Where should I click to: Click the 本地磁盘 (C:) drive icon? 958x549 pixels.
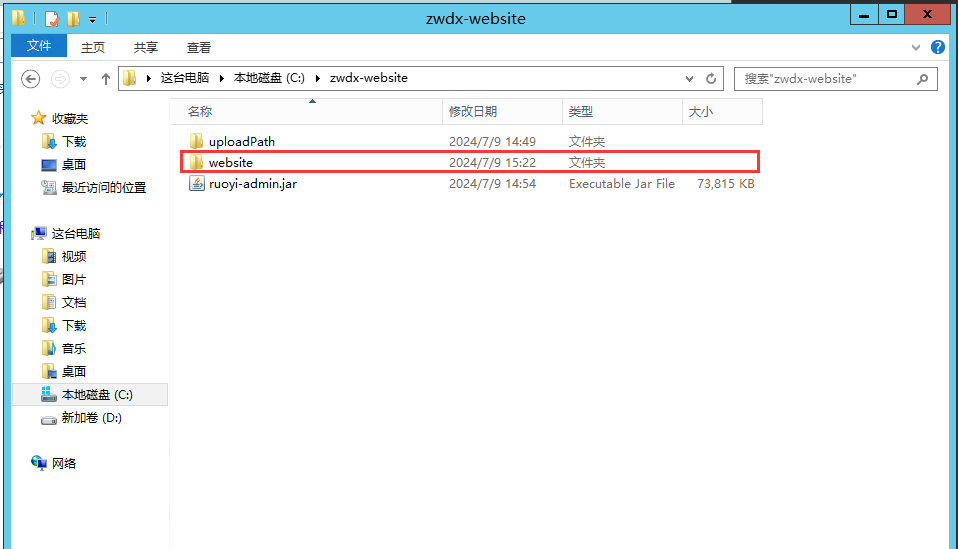tap(49, 394)
